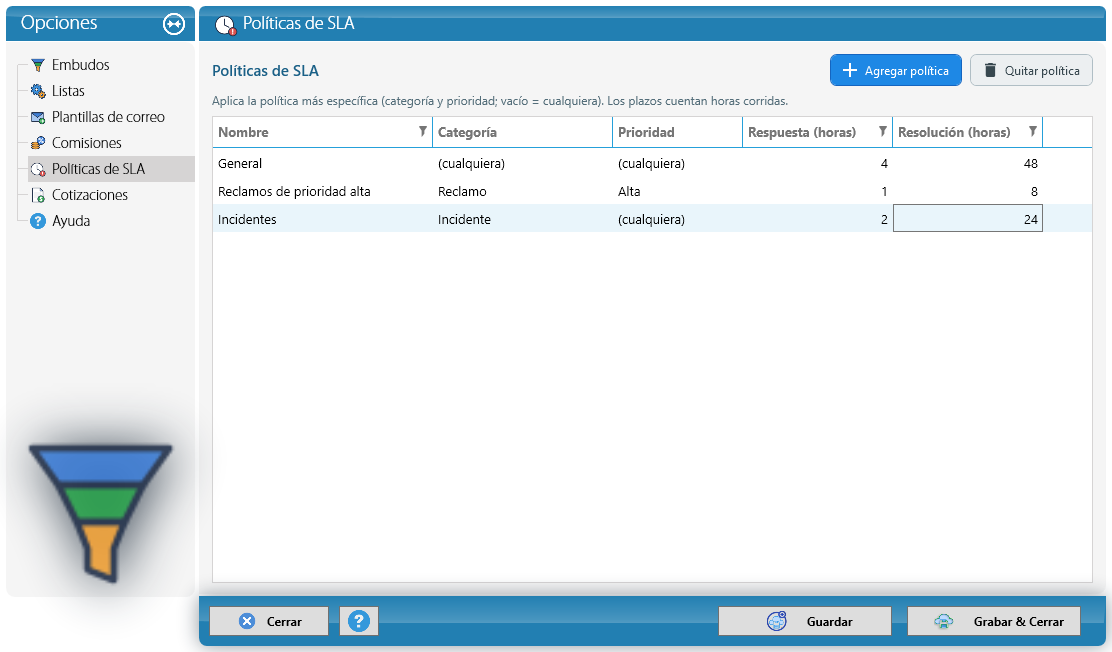This screenshot has width=1112, height=652.
Task: Click Grabar & Cerrar button
Action: (994, 621)
